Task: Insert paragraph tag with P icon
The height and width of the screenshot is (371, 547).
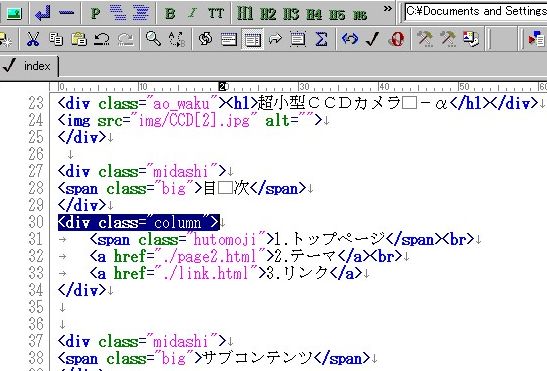Action: tap(95, 14)
